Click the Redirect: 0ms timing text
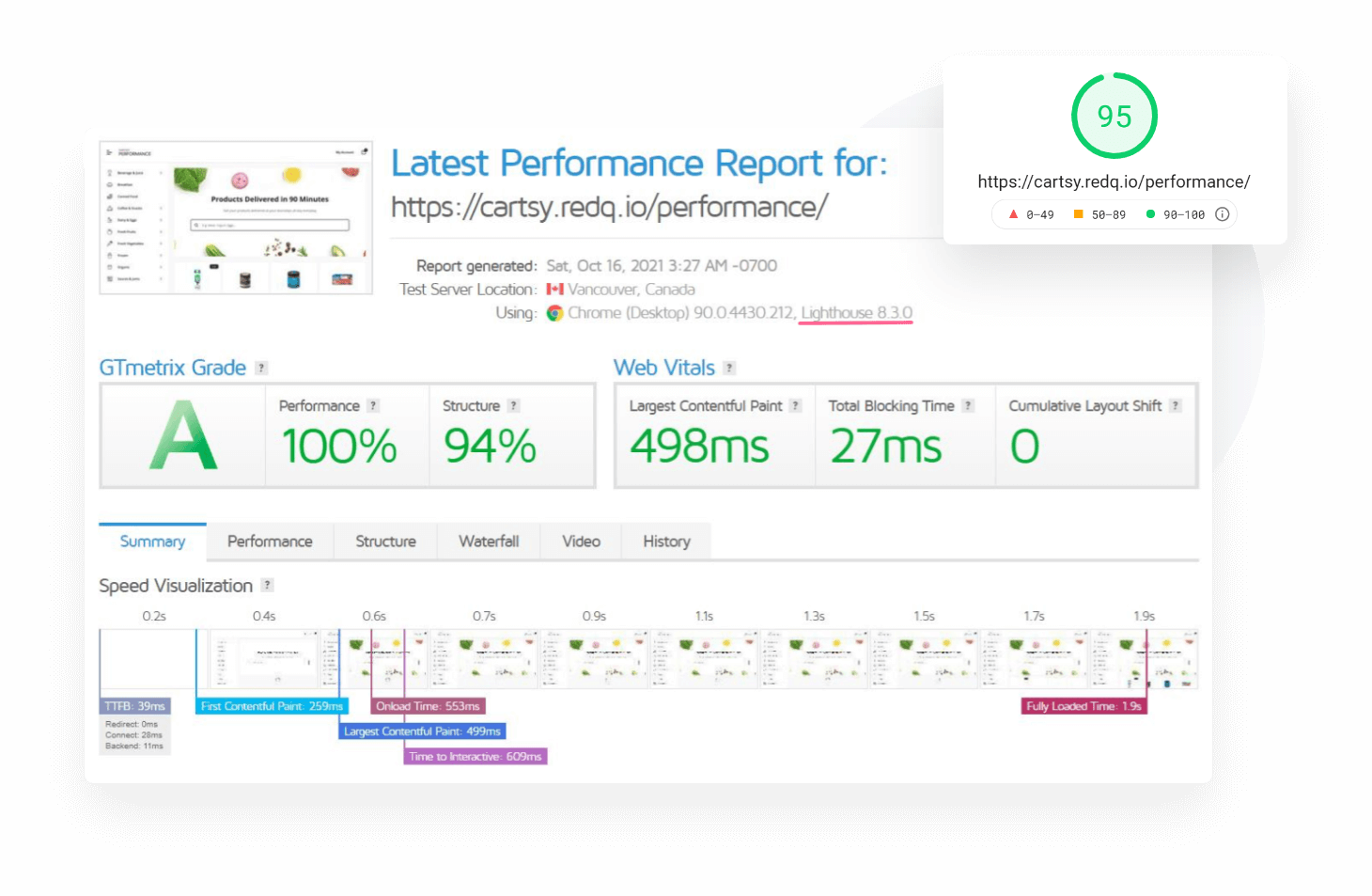1372x896 pixels. point(132,724)
